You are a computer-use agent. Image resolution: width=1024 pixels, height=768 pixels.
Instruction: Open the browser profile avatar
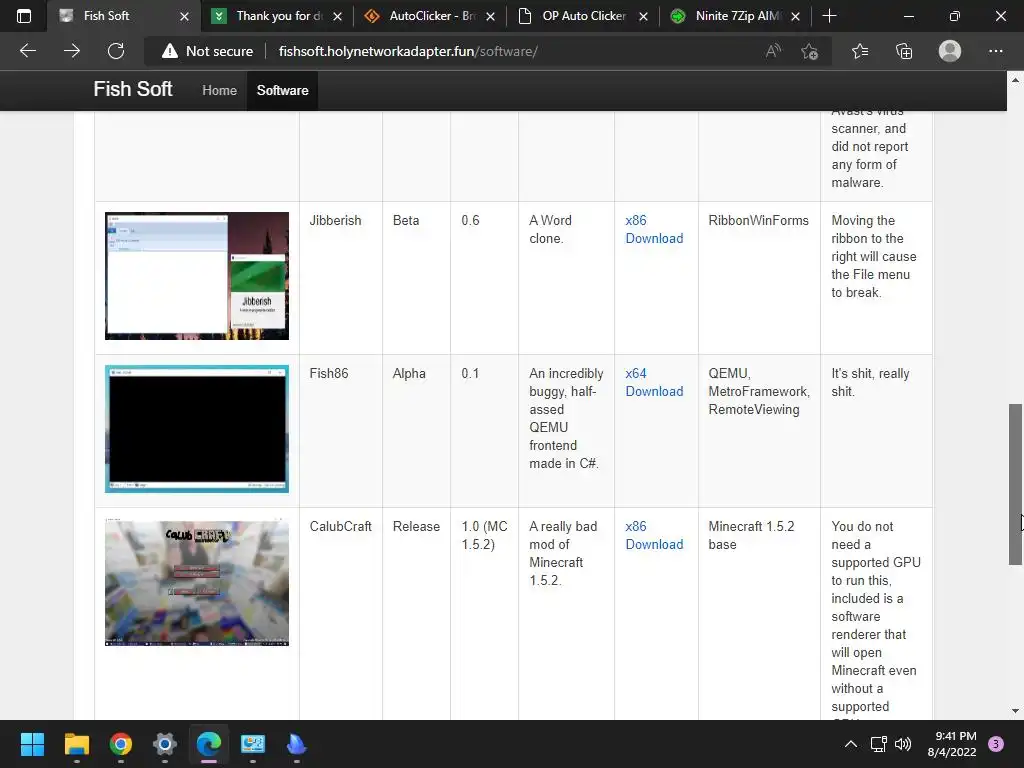point(950,51)
